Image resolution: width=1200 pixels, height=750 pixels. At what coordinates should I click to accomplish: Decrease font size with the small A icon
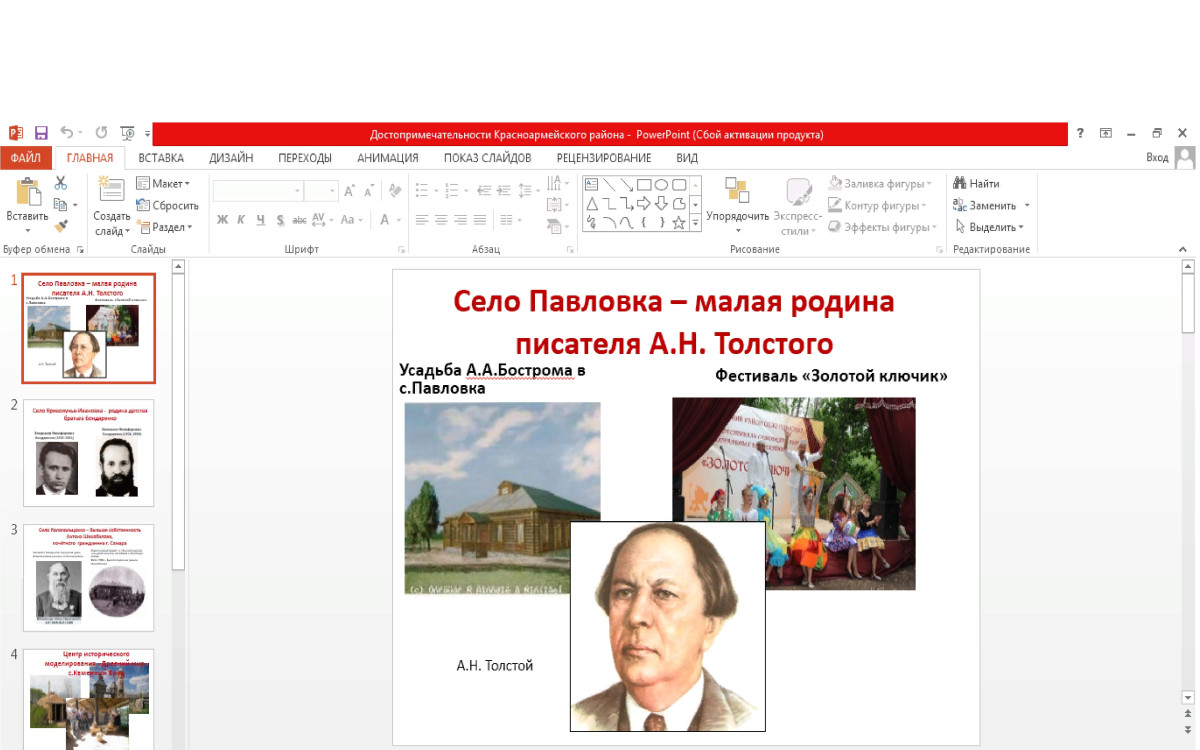[x=368, y=190]
